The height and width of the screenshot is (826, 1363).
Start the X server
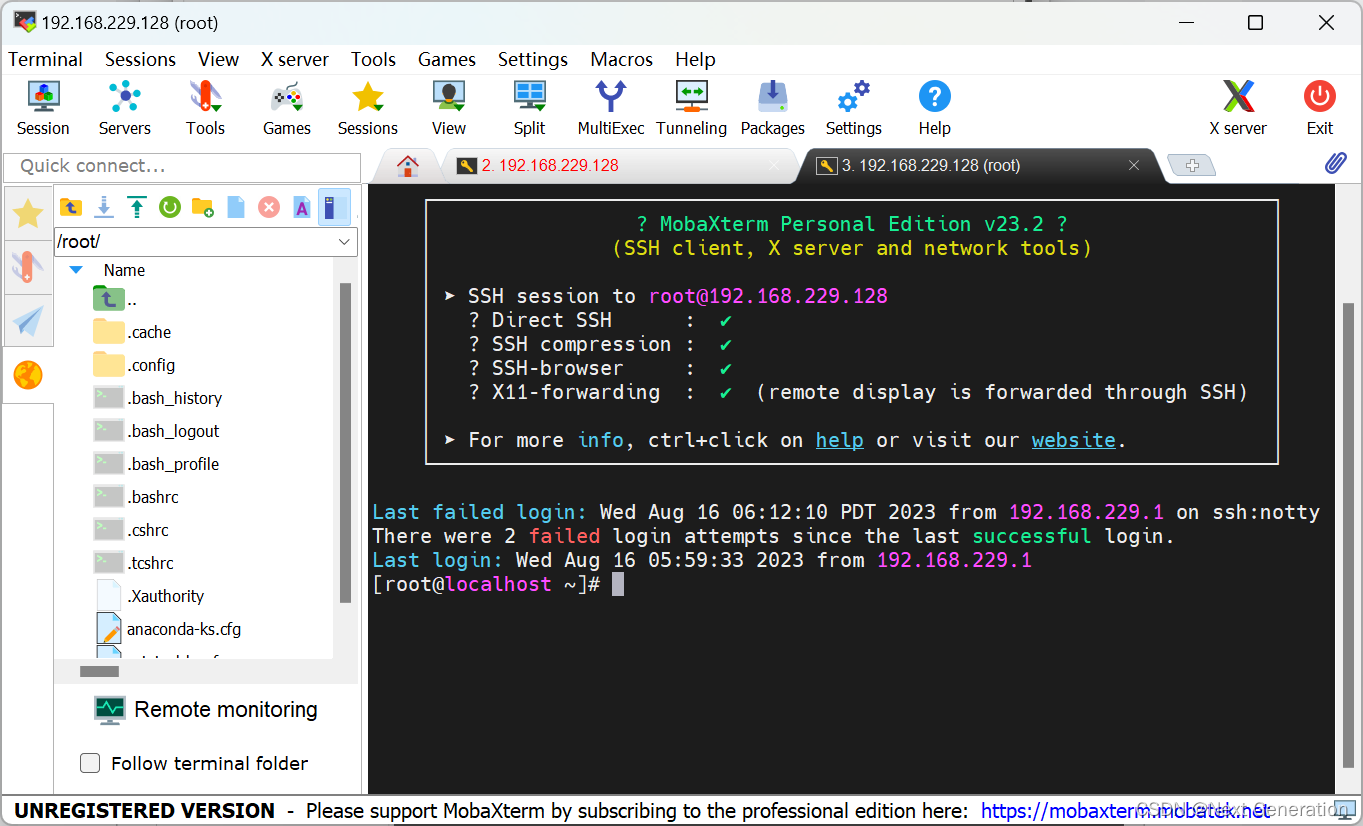click(x=1238, y=105)
